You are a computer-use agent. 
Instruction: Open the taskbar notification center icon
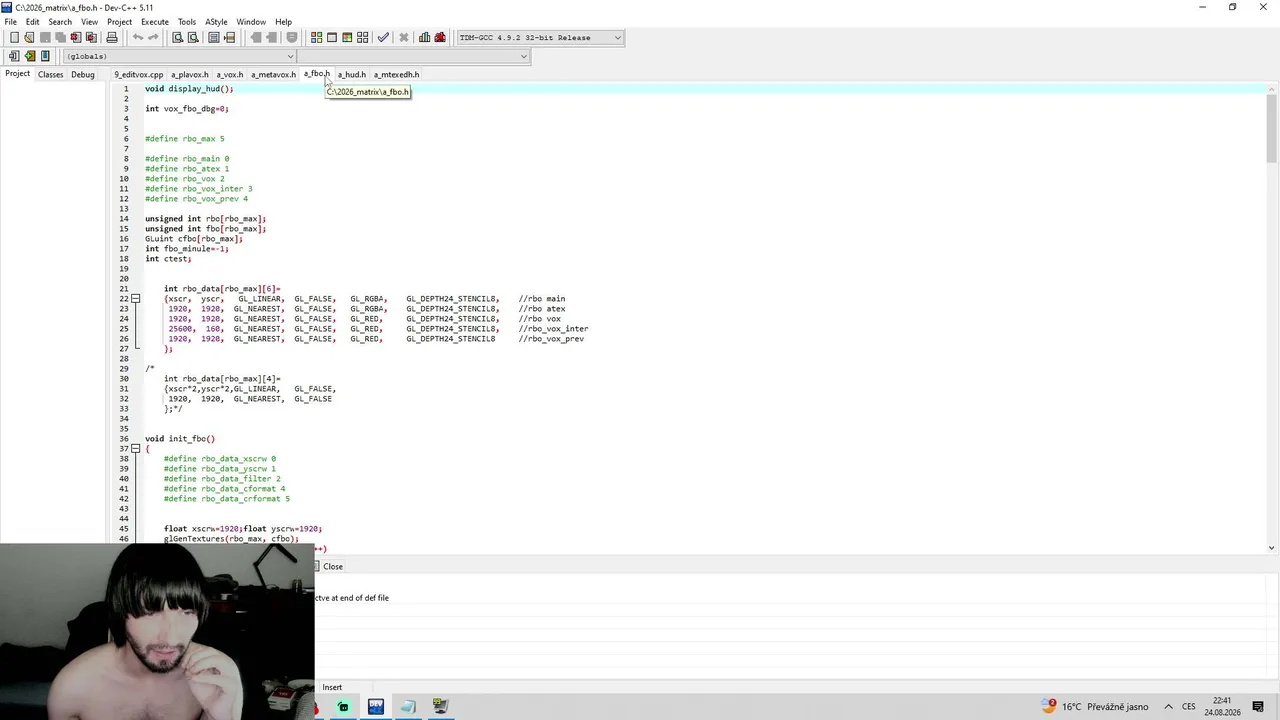[x=1257, y=706]
